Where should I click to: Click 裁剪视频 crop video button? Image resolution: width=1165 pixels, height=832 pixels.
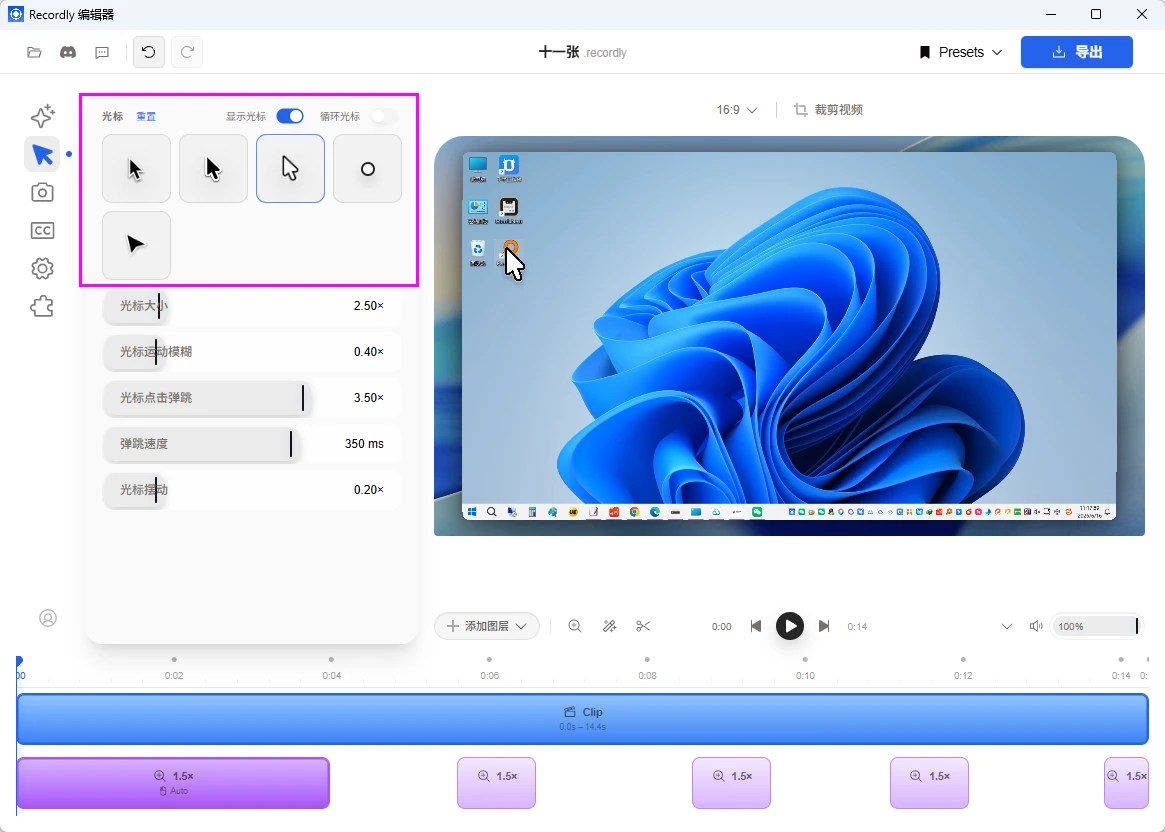point(828,110)
